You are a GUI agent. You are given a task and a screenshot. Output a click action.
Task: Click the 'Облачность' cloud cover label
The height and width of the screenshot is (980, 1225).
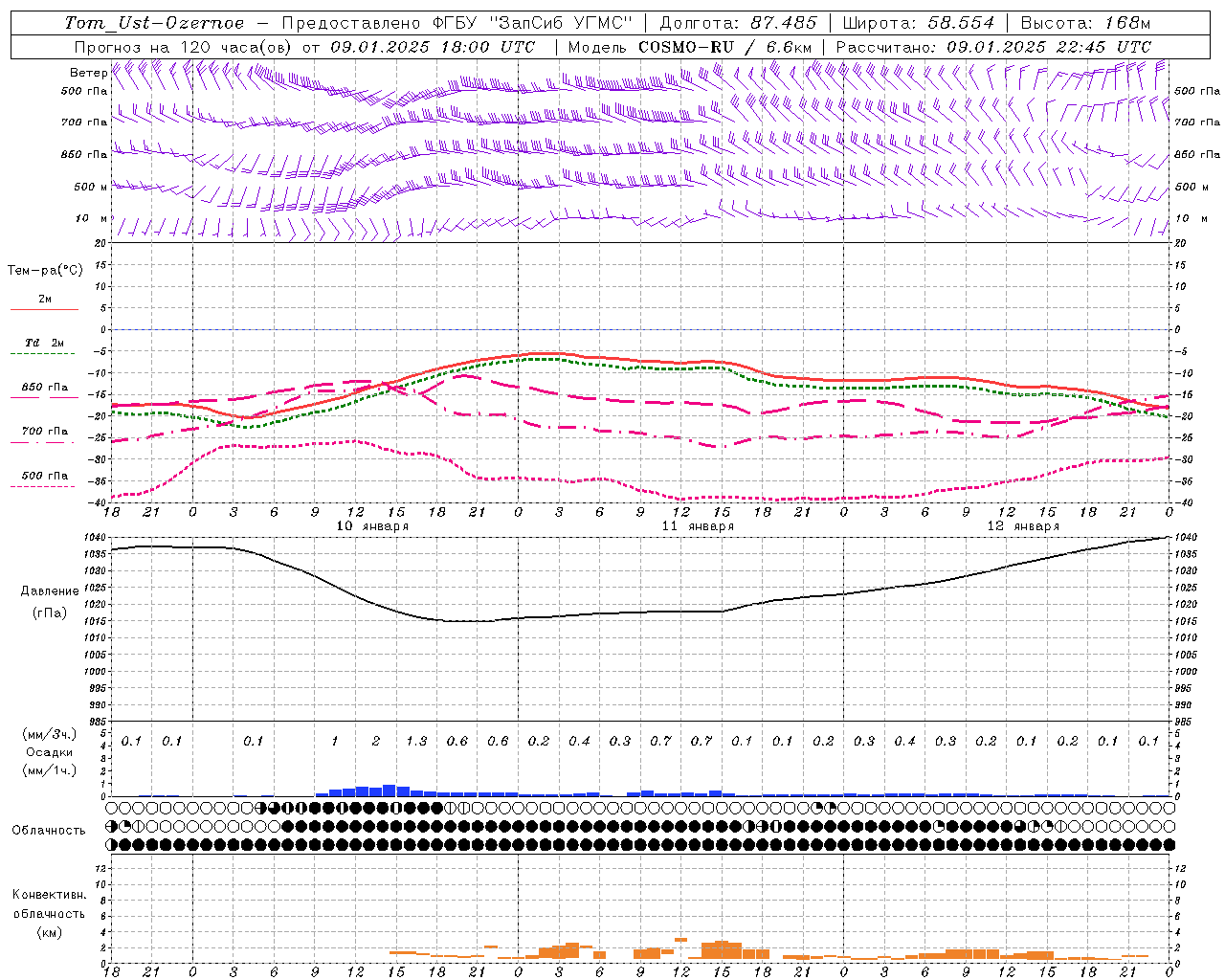49,831
